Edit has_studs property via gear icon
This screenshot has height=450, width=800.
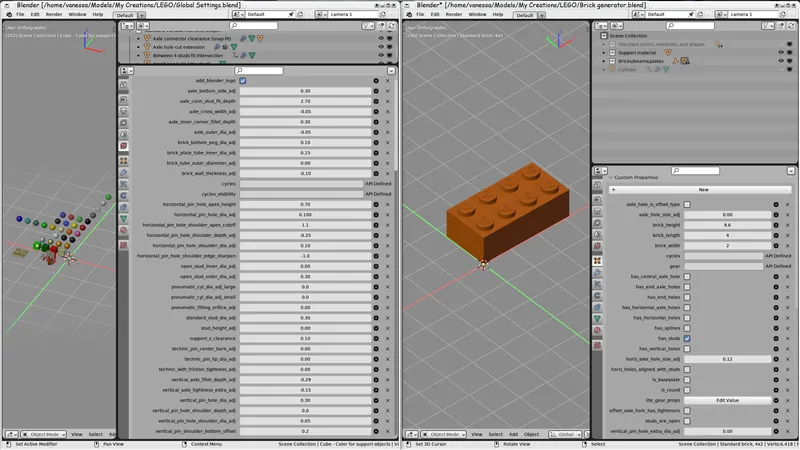(x=776, y=339)
